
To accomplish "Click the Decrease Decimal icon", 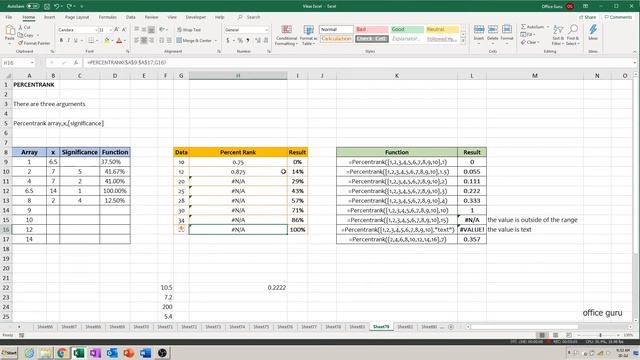I will [x=266, y=40].
